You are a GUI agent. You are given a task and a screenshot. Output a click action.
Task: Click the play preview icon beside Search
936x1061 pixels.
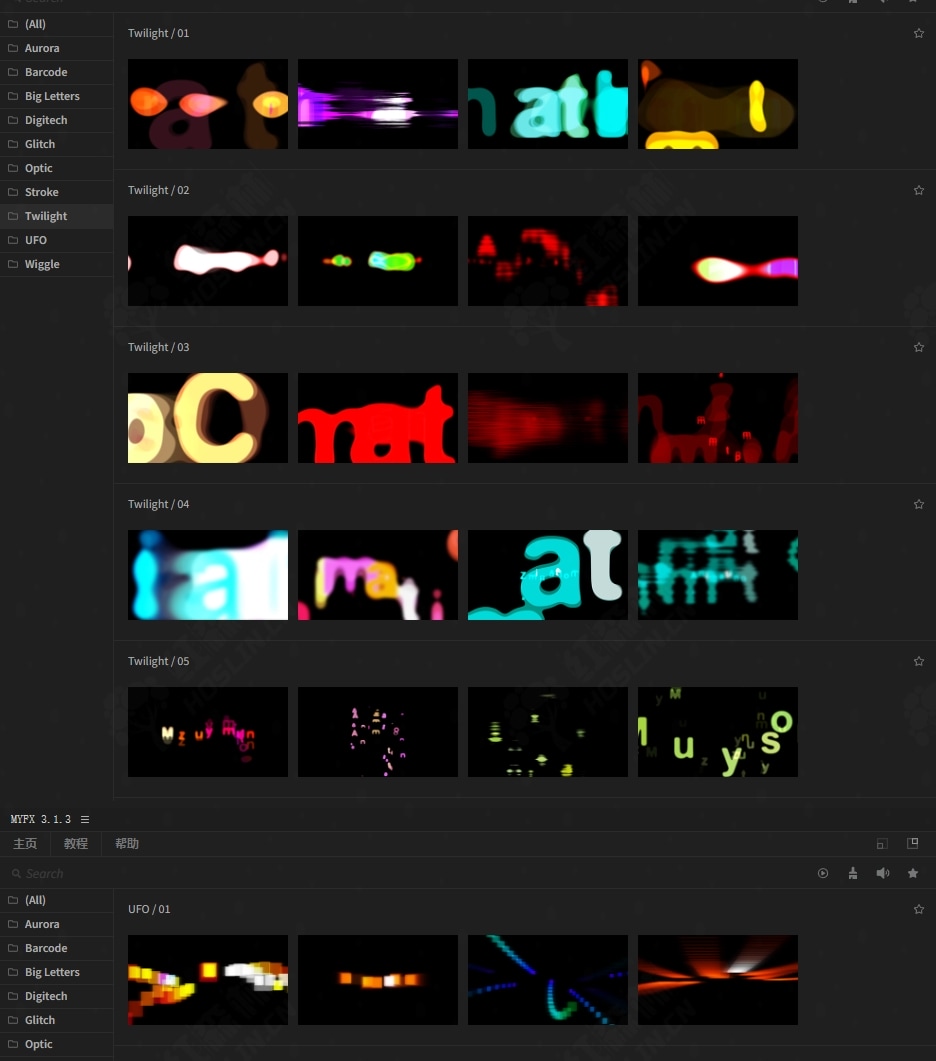tap(823, 873)
